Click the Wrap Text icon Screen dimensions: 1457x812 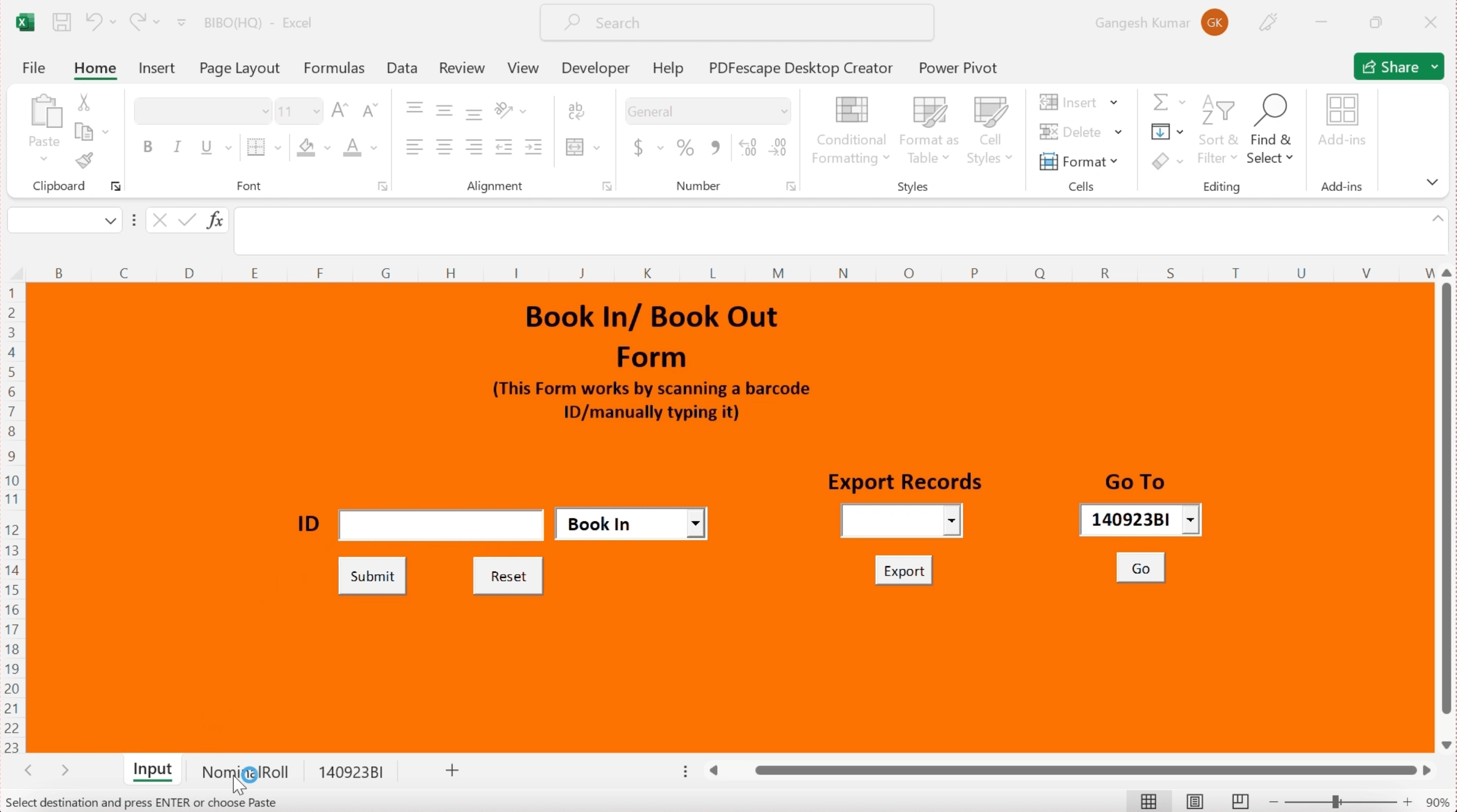tap(576, 111)
